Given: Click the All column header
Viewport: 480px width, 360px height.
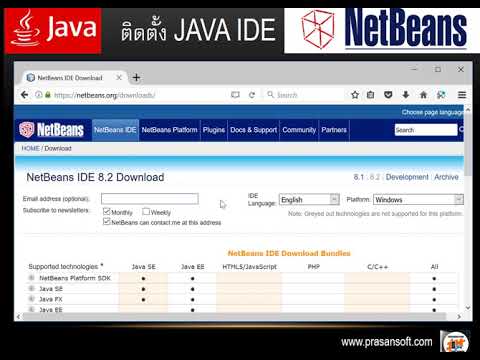Looking at the screenshot, I should coord(434,267).
